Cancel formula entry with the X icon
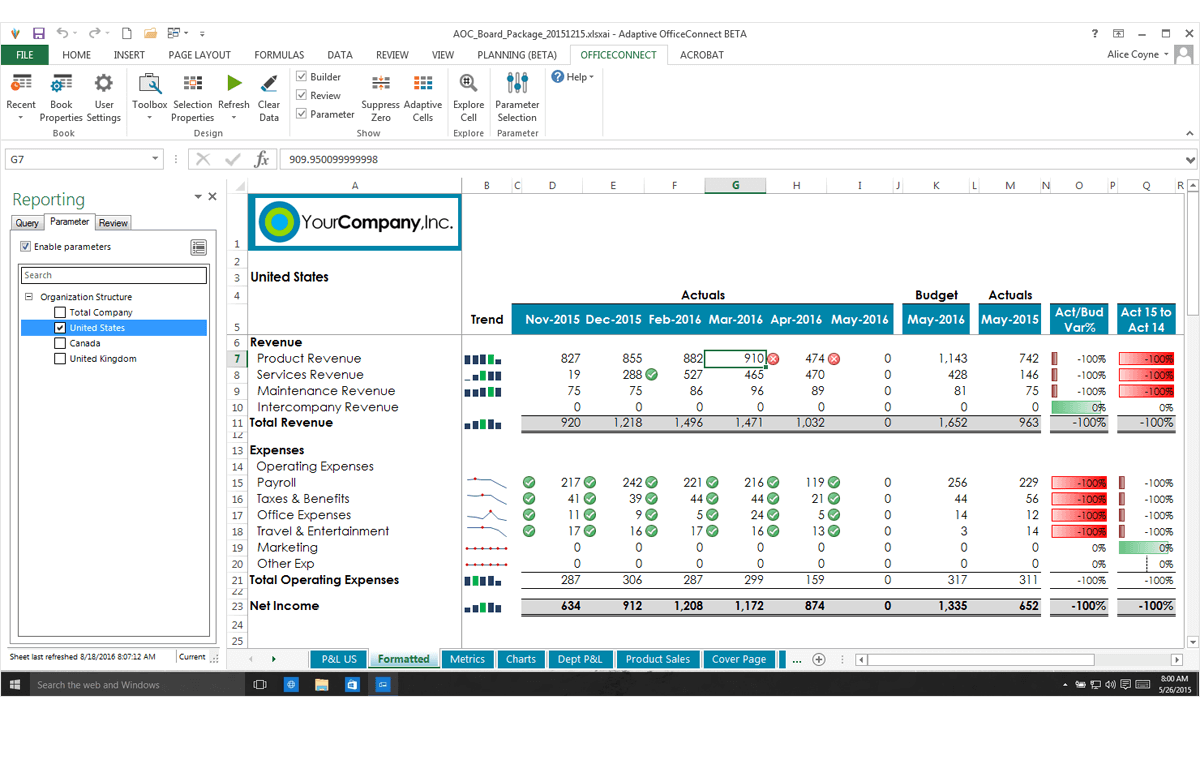The height and width of the screenshot is (763, 1200). pos(203,159)
